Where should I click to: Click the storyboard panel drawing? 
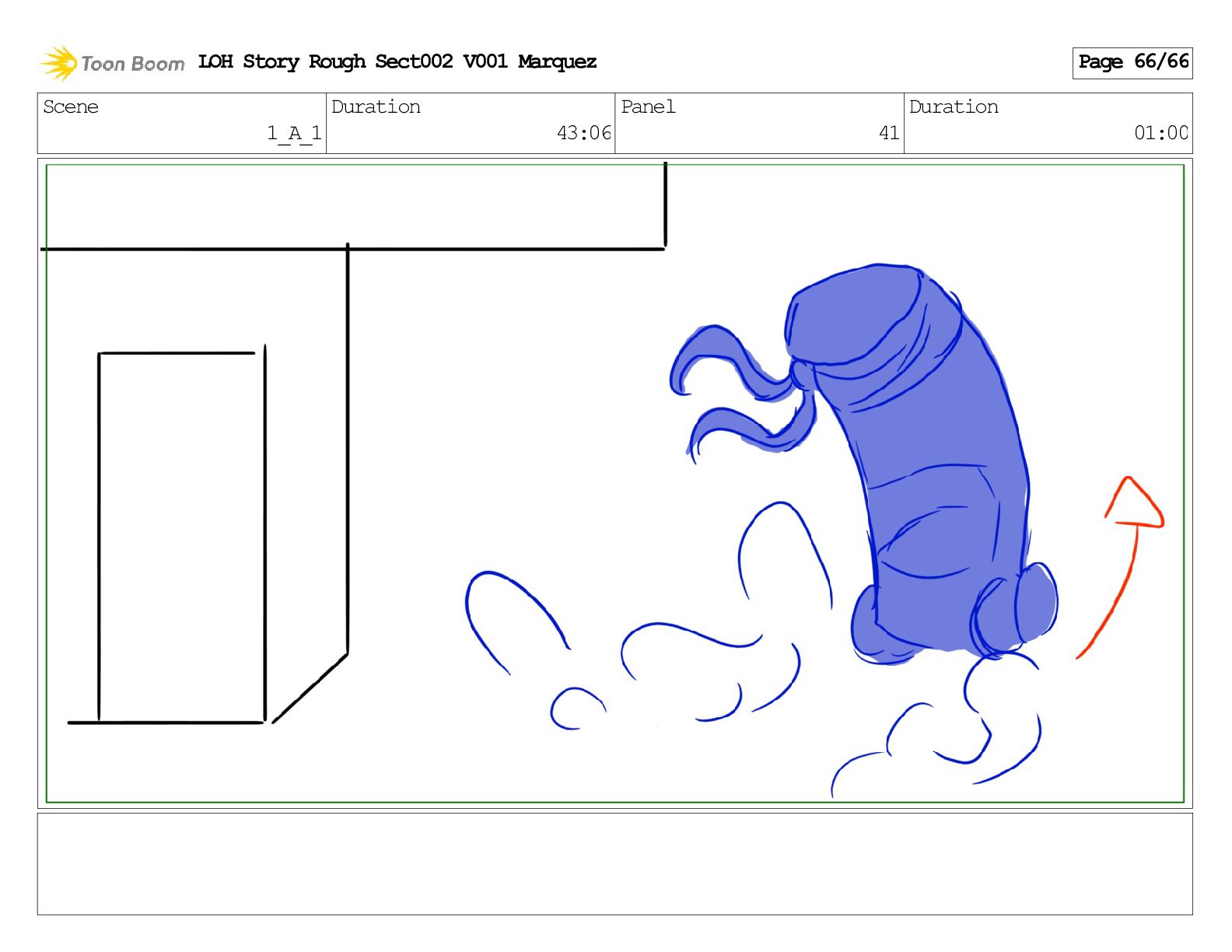pyautogui.click(x=615, y=483)
